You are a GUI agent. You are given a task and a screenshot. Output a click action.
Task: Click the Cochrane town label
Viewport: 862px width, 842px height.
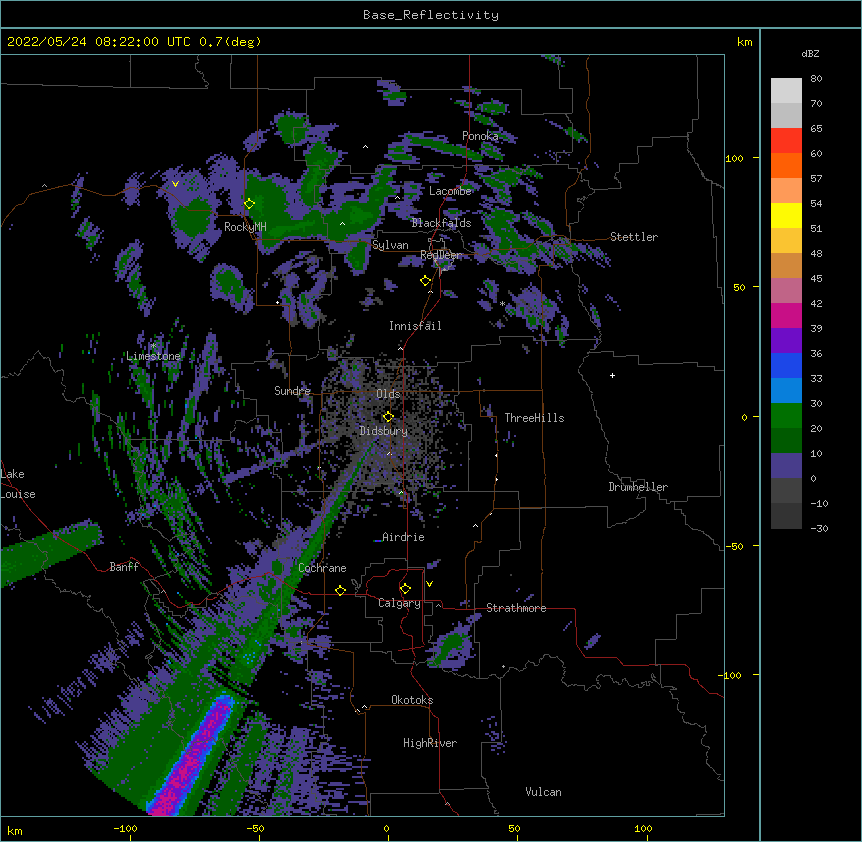coord(322,568)
